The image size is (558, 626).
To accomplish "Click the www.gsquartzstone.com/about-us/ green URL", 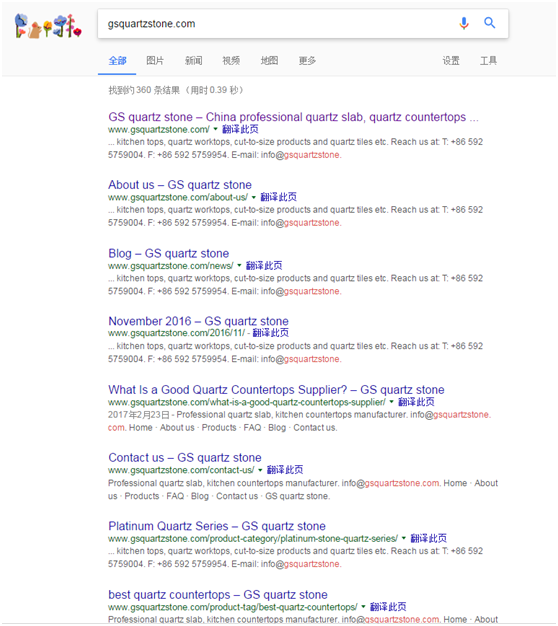I will (x=178, y=198).
